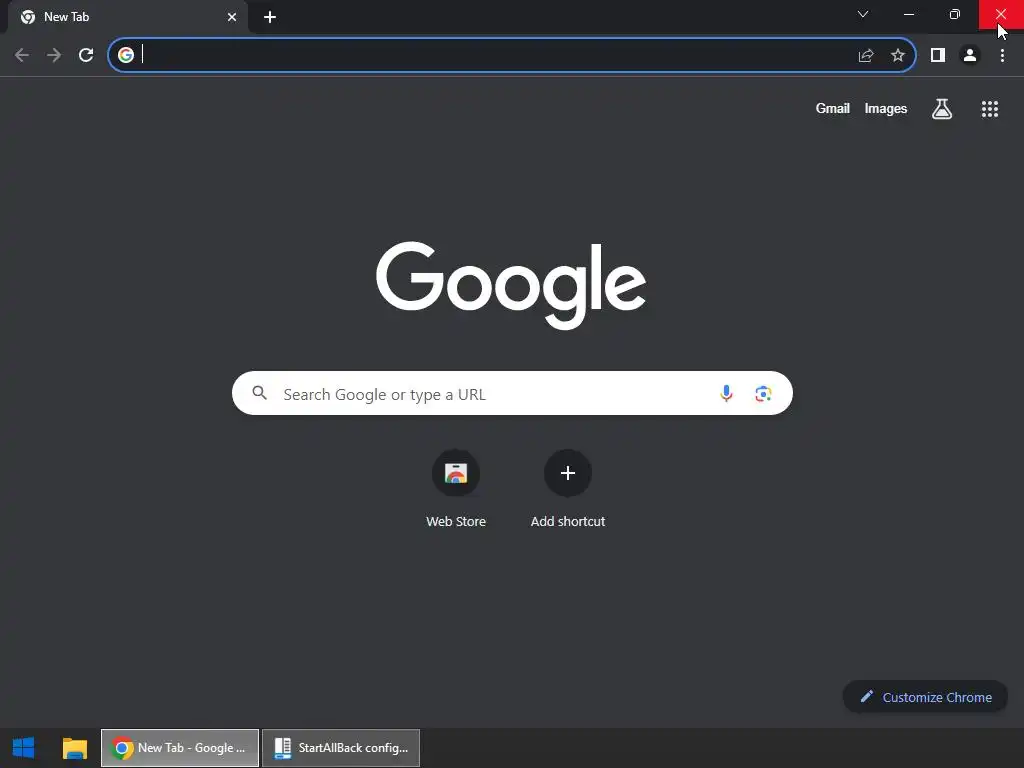The height and width of the screenshot is (768, 1024).
Task: Switch to StartAllBack config taskbar window
Action: point(341,748)
